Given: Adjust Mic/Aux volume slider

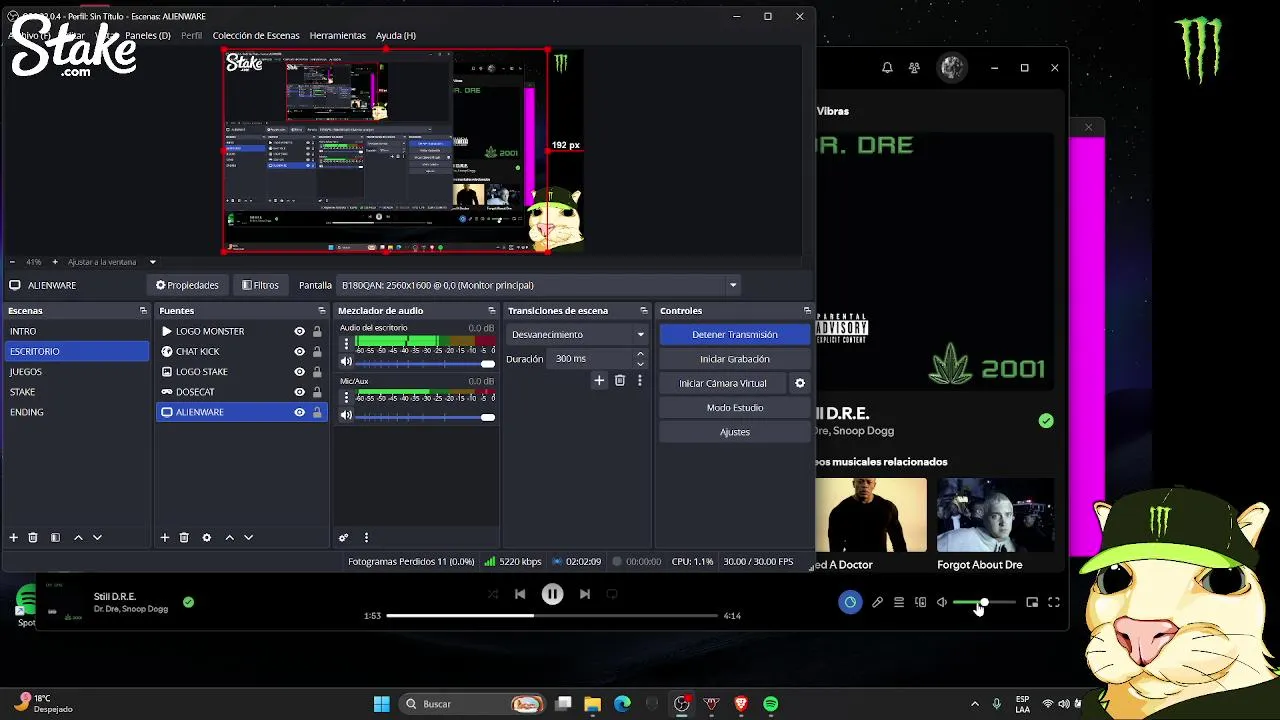Looking at the screenshot, I should (x=425, y=416).
